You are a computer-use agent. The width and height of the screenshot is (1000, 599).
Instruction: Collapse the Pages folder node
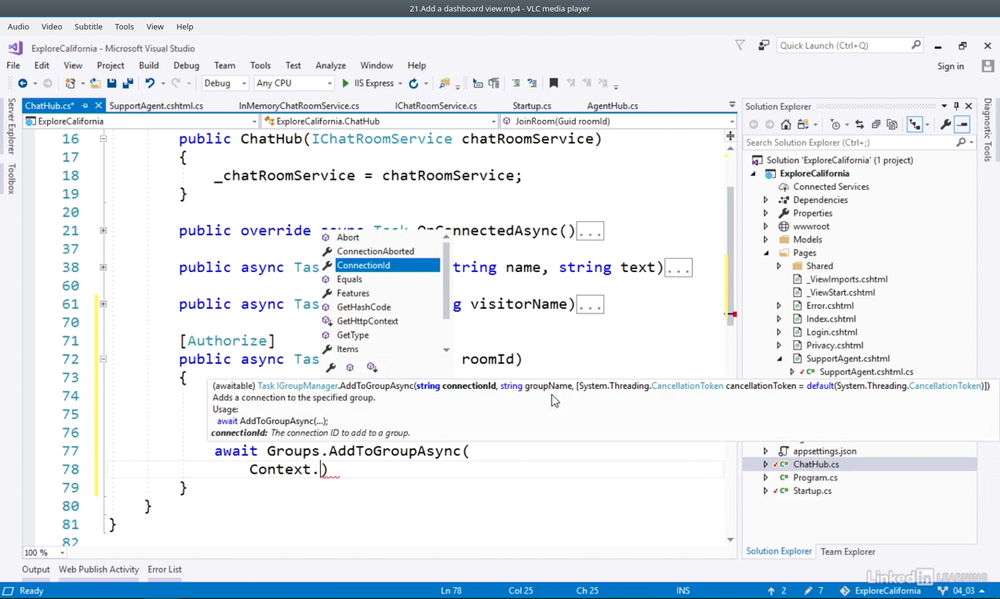pyautogui.click(x=766, y=253)
